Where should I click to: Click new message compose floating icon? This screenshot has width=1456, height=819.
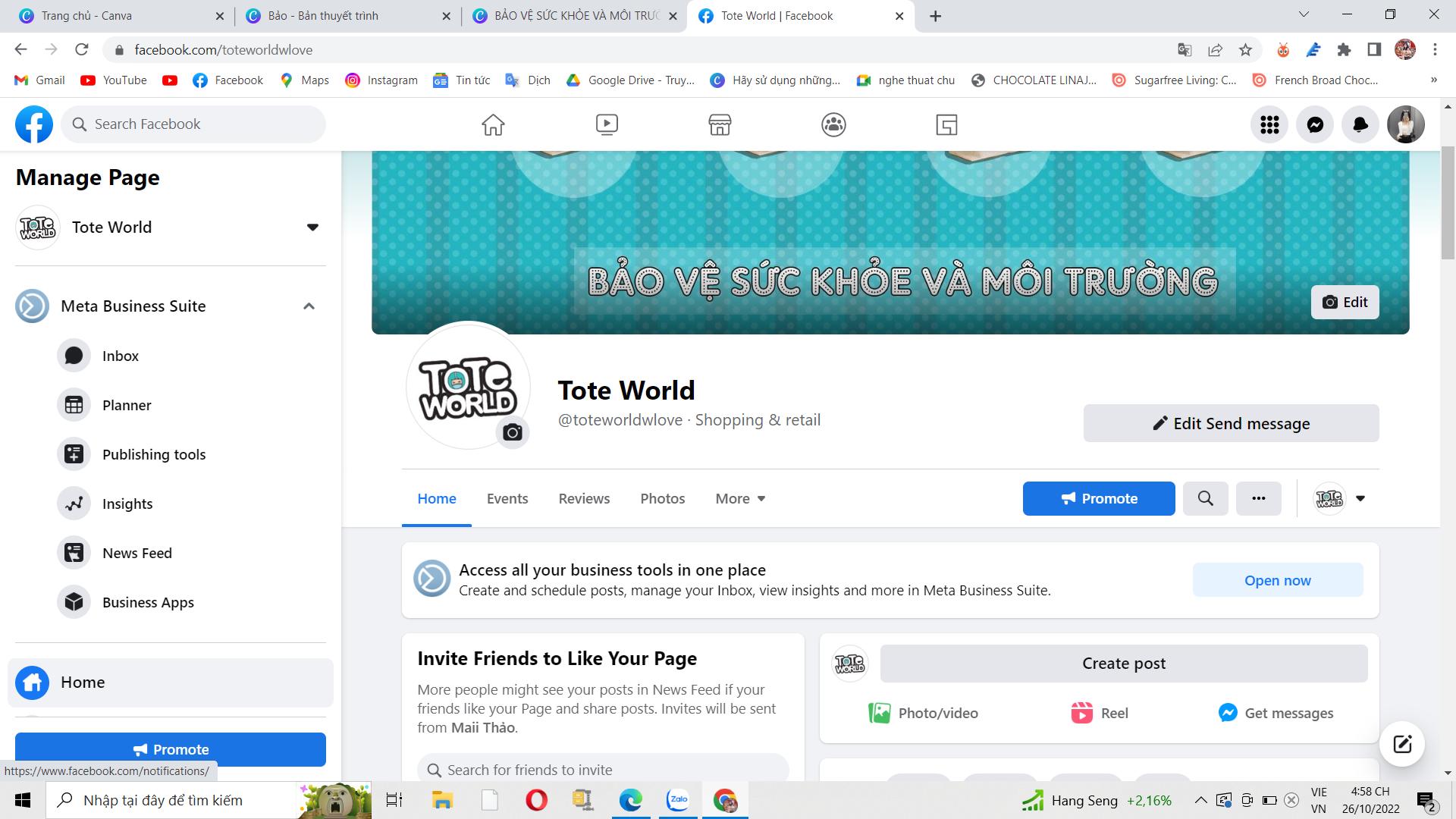[x=1401, y=744]
